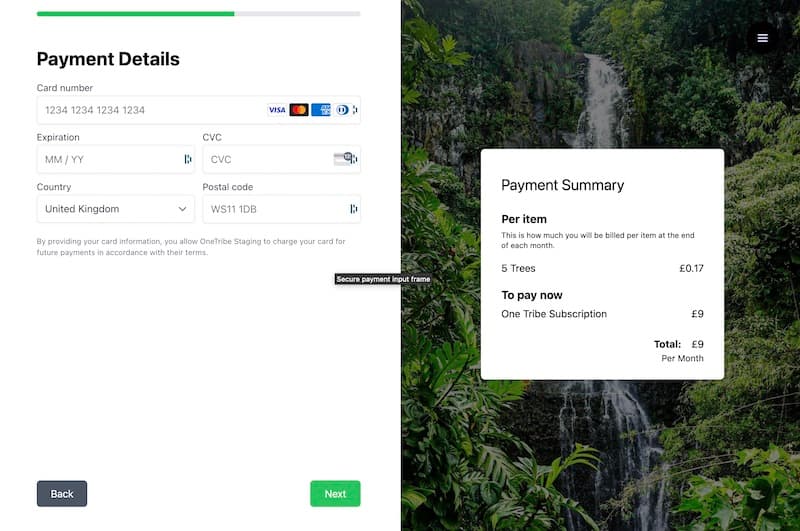800x531 pixels.
Task: Click autofill icon in Card number field
Action: click(x=355, y=110)
